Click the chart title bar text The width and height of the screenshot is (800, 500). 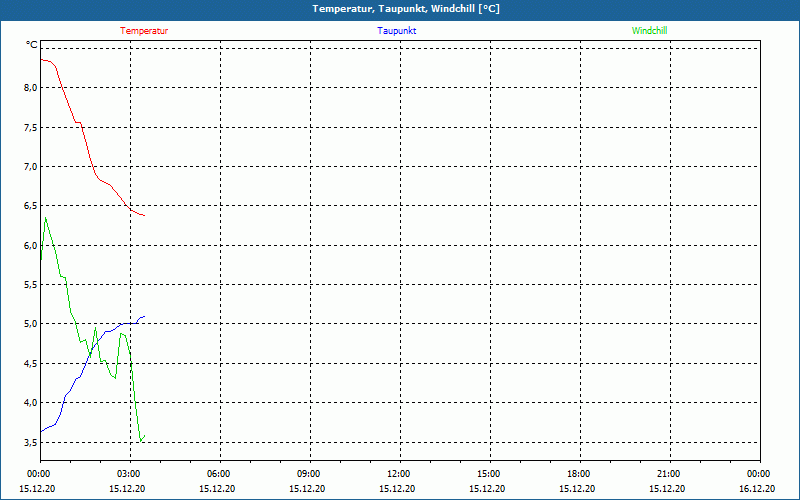[406, 9]
